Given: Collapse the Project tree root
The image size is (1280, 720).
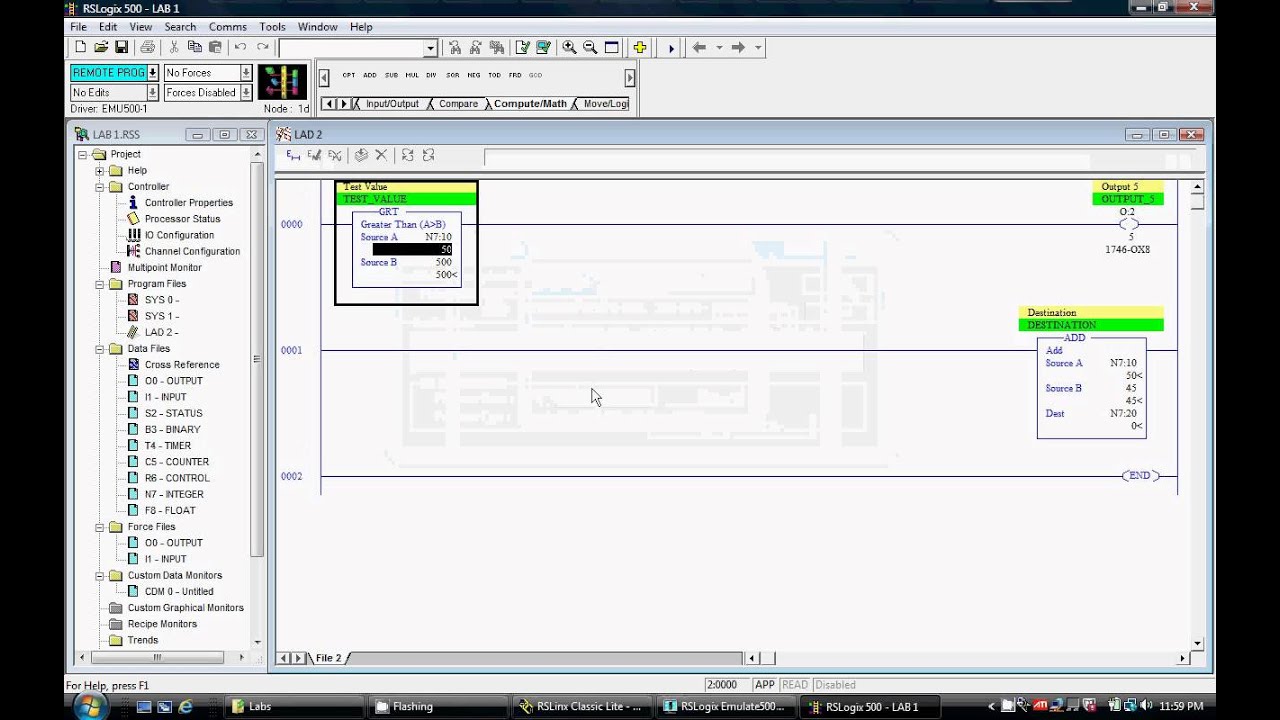Looking at the screenshot, I should pyautogui.click(x=83, y=154).
